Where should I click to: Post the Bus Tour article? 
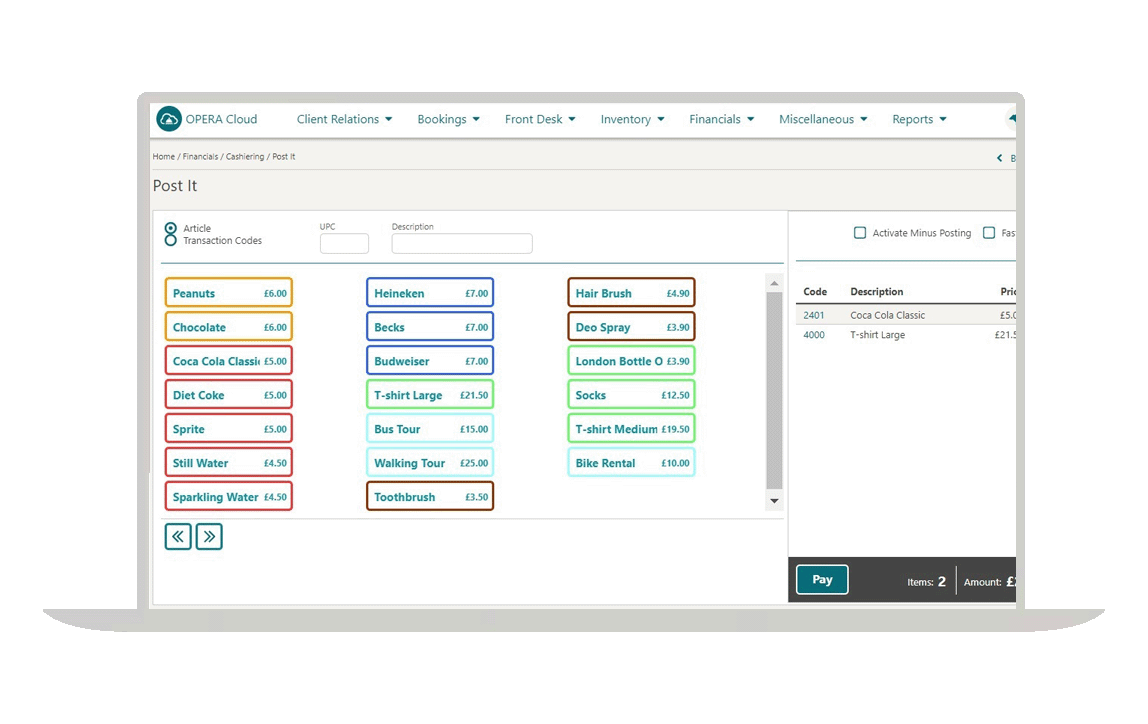point(430,429)
